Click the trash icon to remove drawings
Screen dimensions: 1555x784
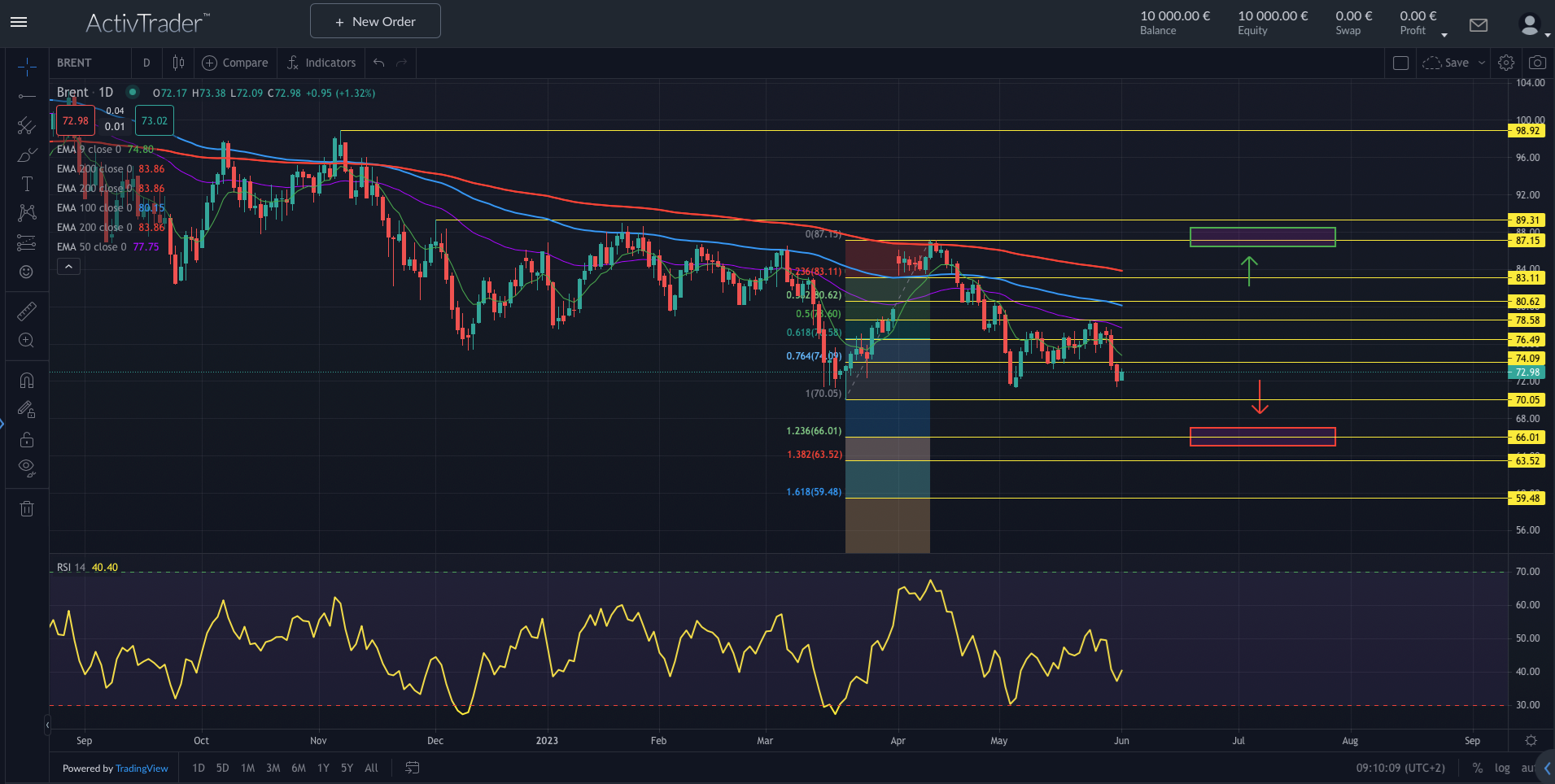pos(26,509)
